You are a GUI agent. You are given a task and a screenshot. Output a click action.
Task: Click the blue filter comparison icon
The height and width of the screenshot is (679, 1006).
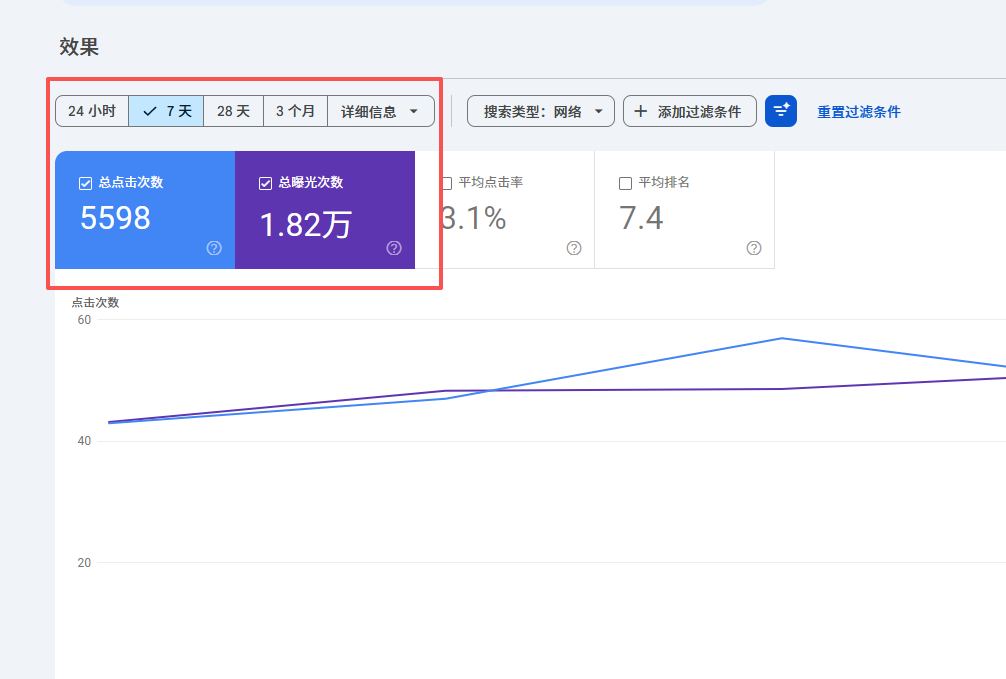(781, 111)
